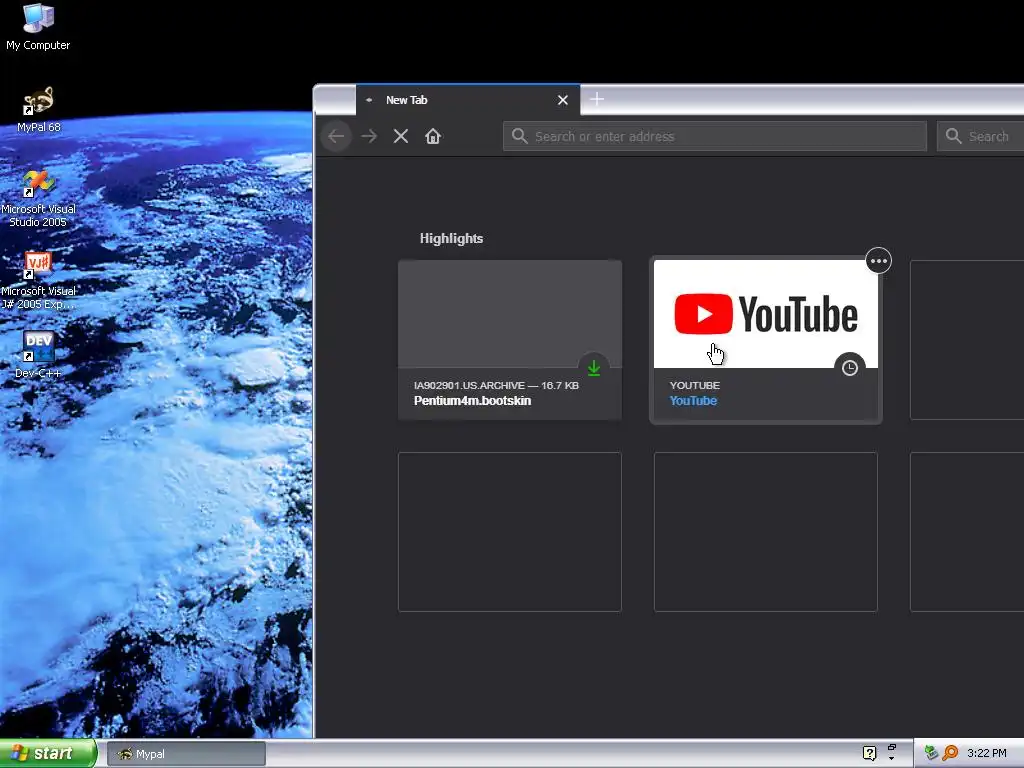Select Microsoft Visual Studio 2005 desktop shortcut
Image resolution: width=1024 pixels, height=768 pixels.
coord(38,199)
